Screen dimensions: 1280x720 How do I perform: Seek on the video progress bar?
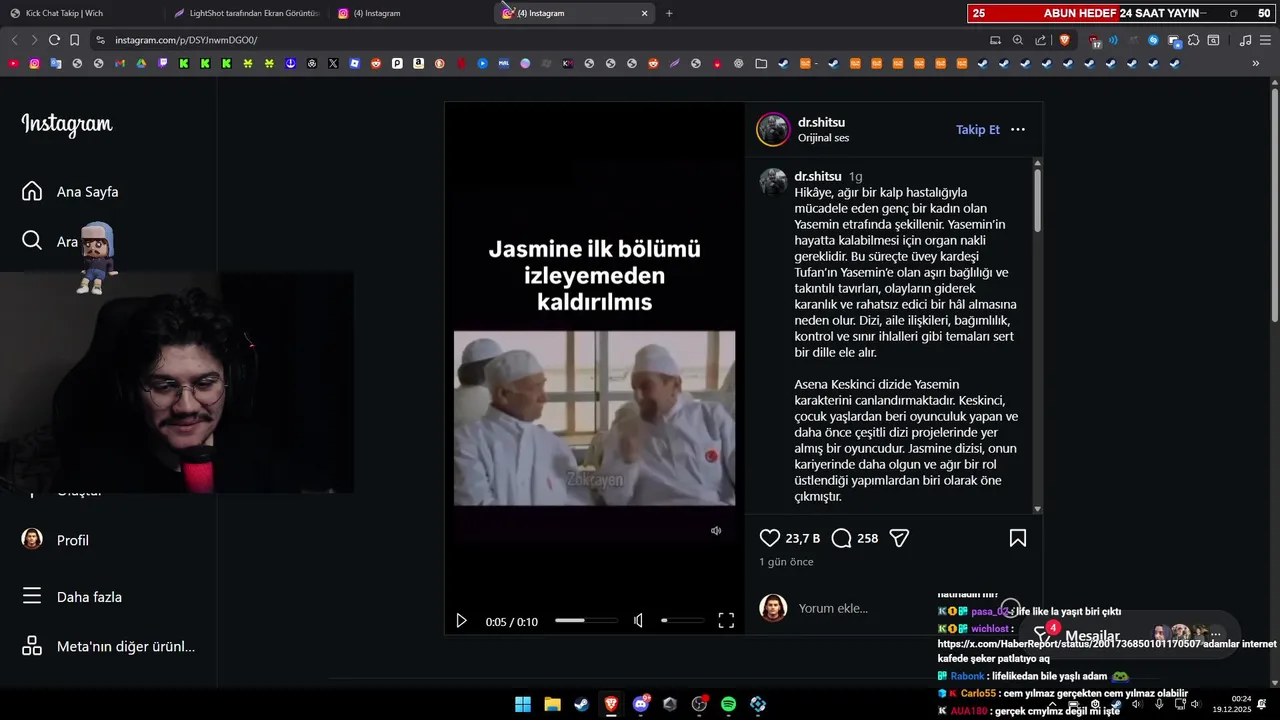click(586, 621)
